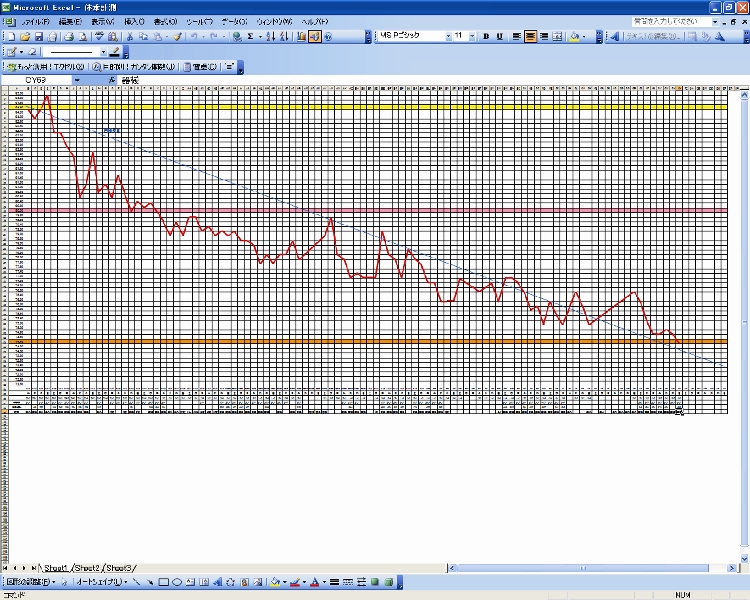
Task: Open the border line style dropdown
Action: 103,52
